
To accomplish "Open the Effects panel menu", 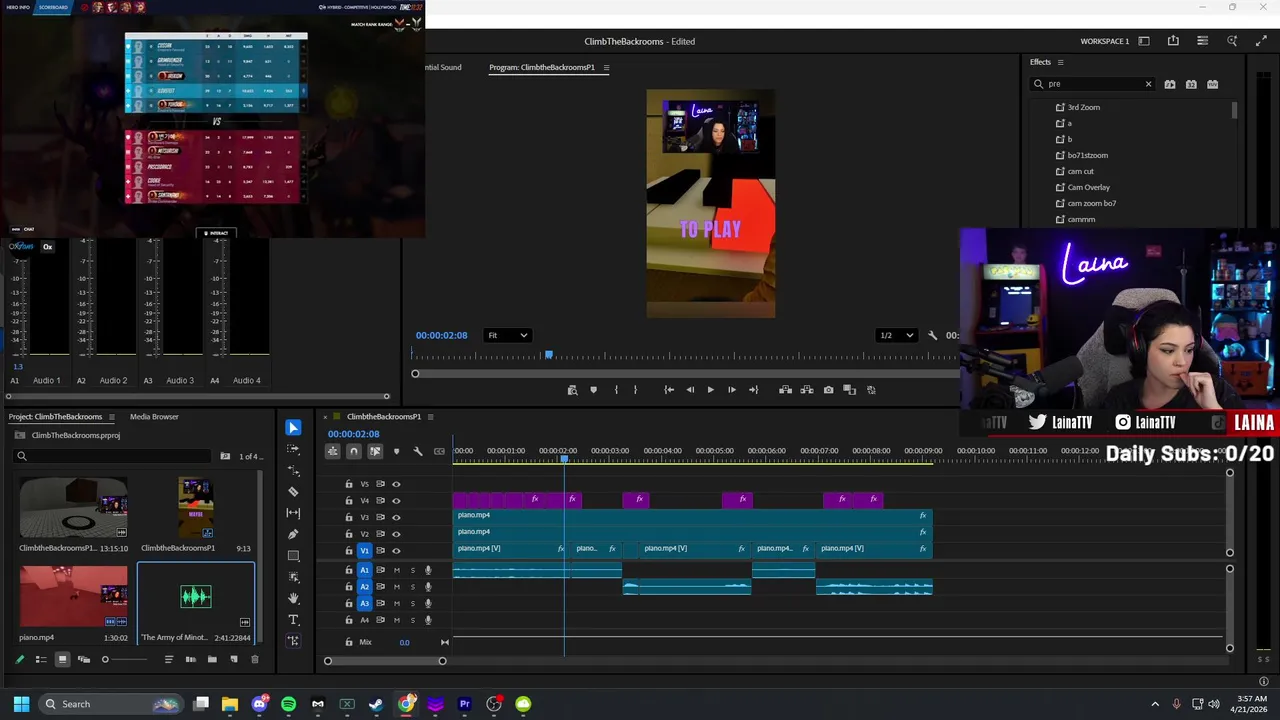I will [1060, 62].
